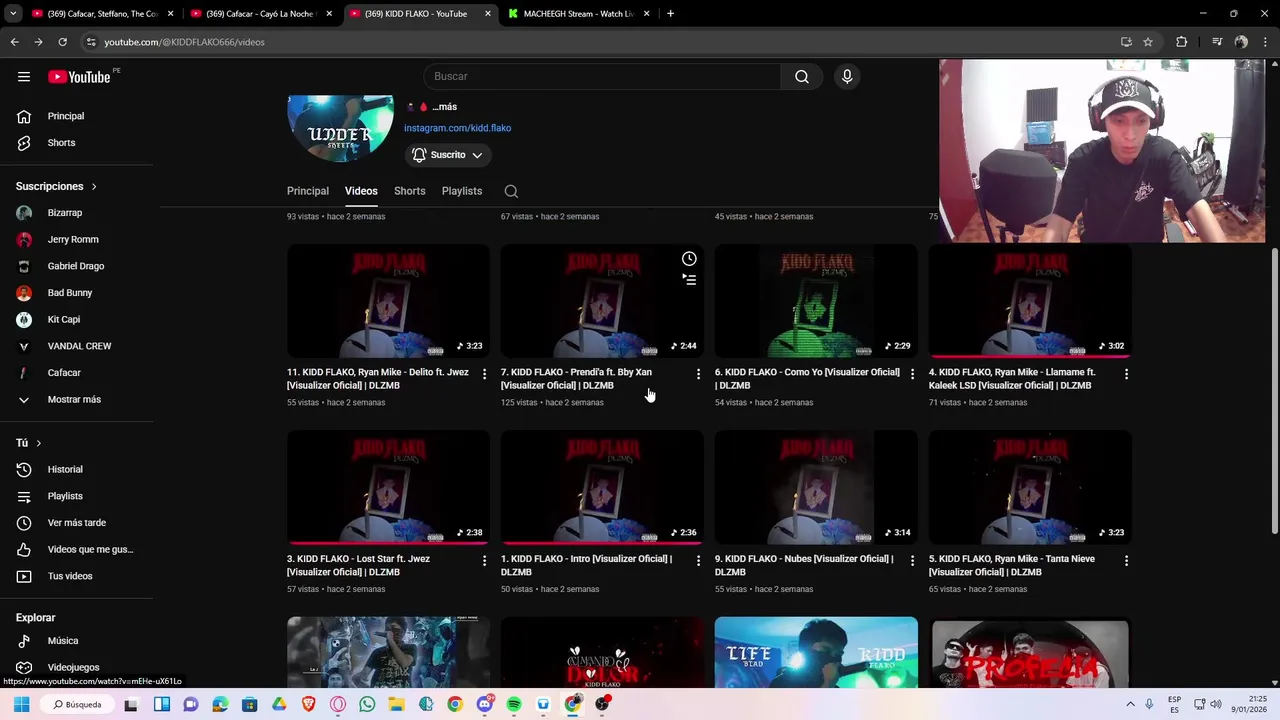
Task: Open the Windows taskbar Búsqueda search box
Action: [x=77, y=704]
